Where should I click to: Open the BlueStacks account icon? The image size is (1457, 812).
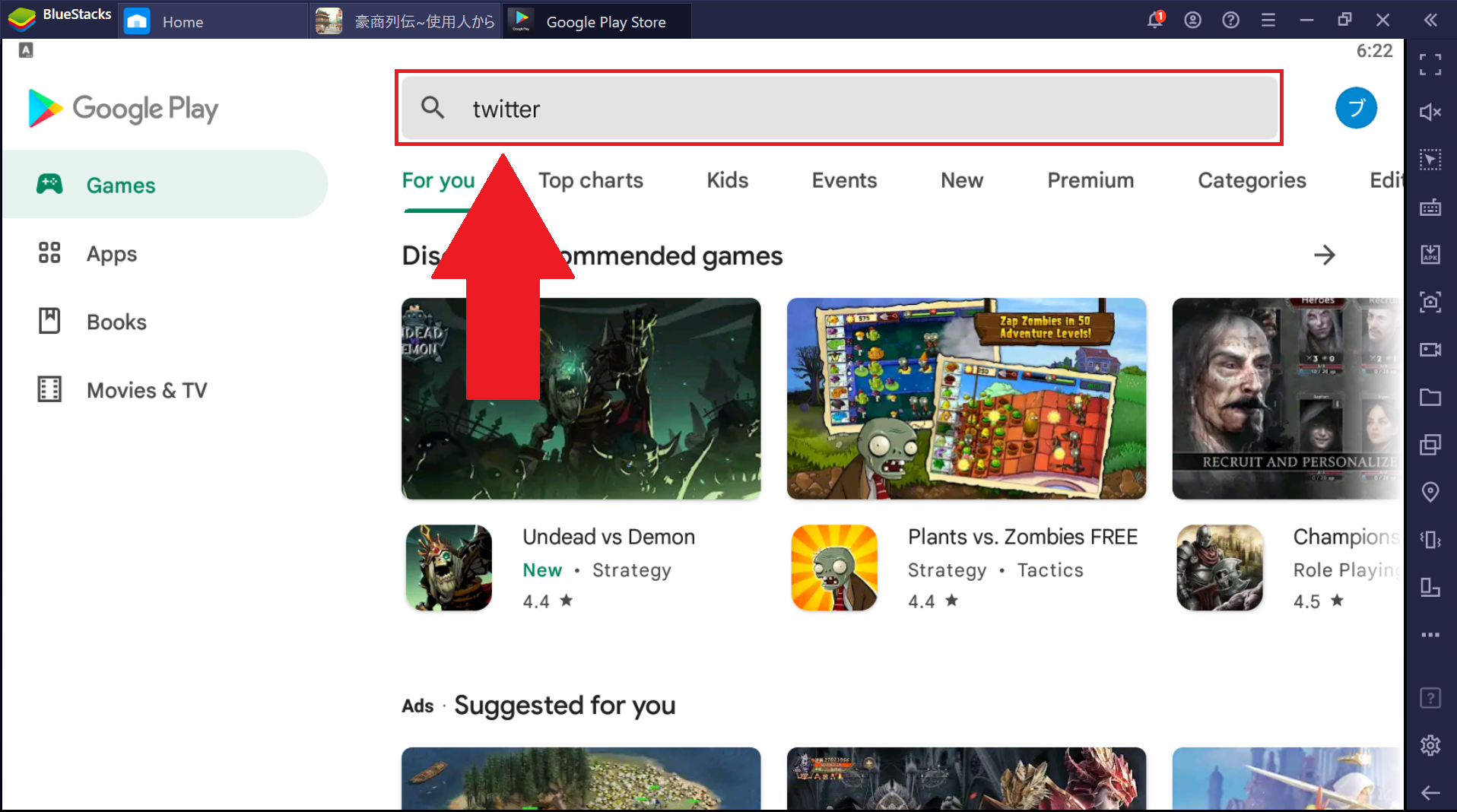click(1192, 20)
